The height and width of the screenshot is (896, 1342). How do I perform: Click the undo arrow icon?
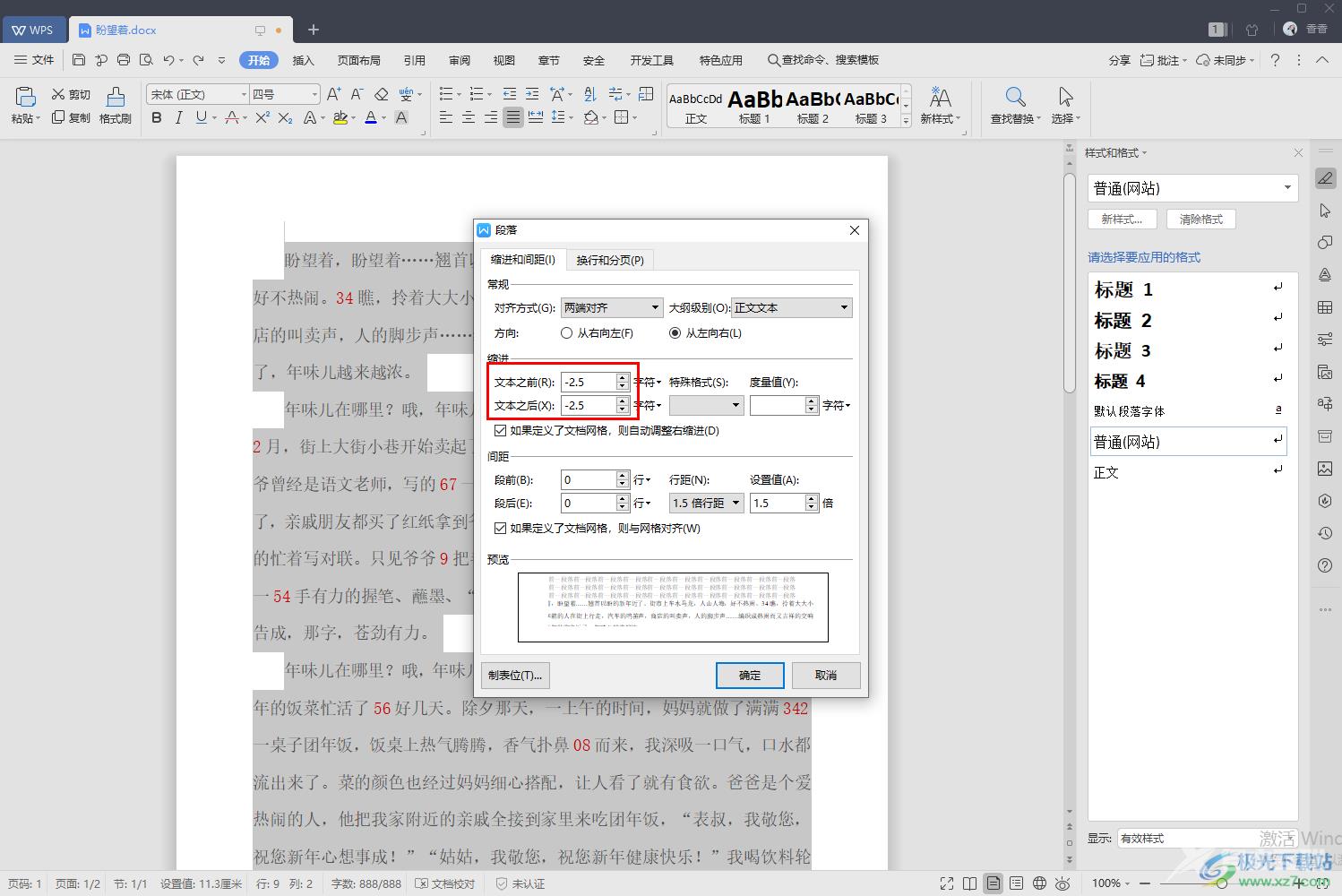[x=168, y=60]
